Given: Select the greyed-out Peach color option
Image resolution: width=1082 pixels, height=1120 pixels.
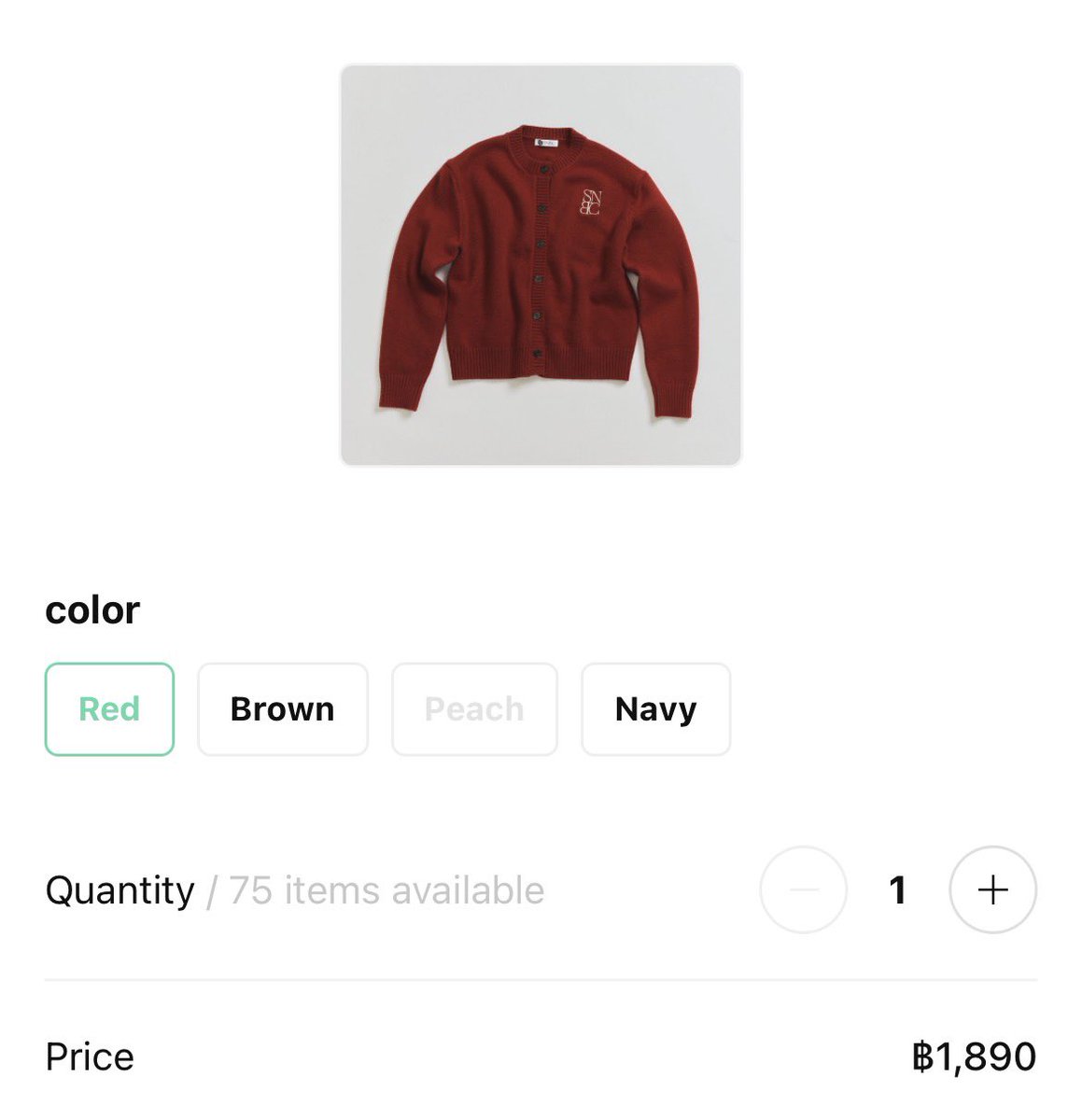Looking at the screenshot, I should coord(474,709).
